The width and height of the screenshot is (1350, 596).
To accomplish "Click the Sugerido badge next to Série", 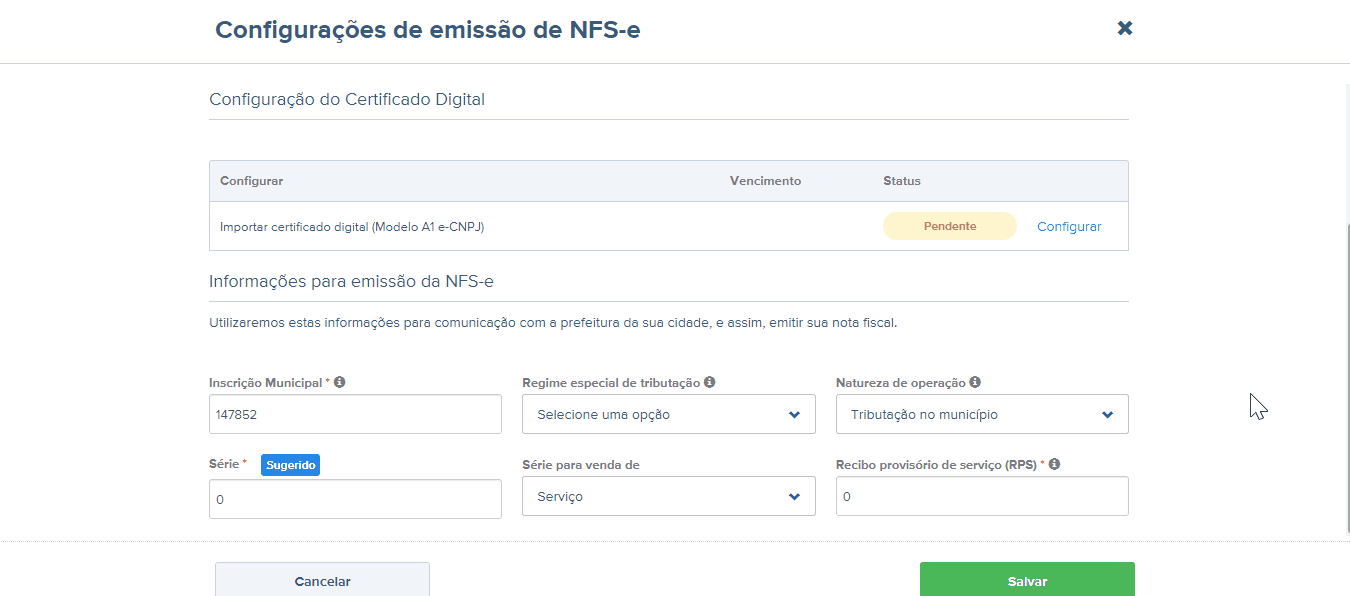I will pyautogui.click(x=291, y=465).
